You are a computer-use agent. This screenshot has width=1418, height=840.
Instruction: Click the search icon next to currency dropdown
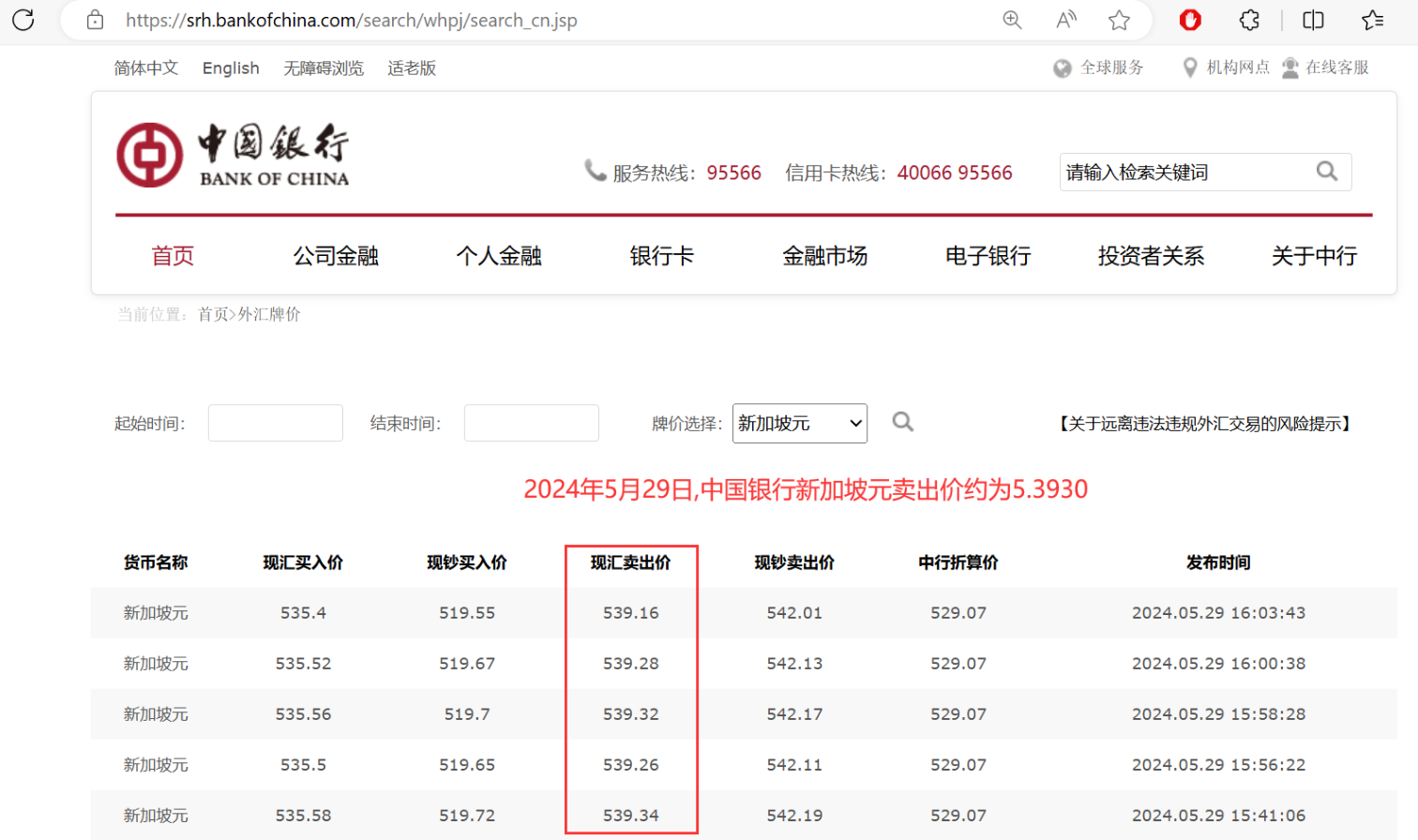[902, 422]
